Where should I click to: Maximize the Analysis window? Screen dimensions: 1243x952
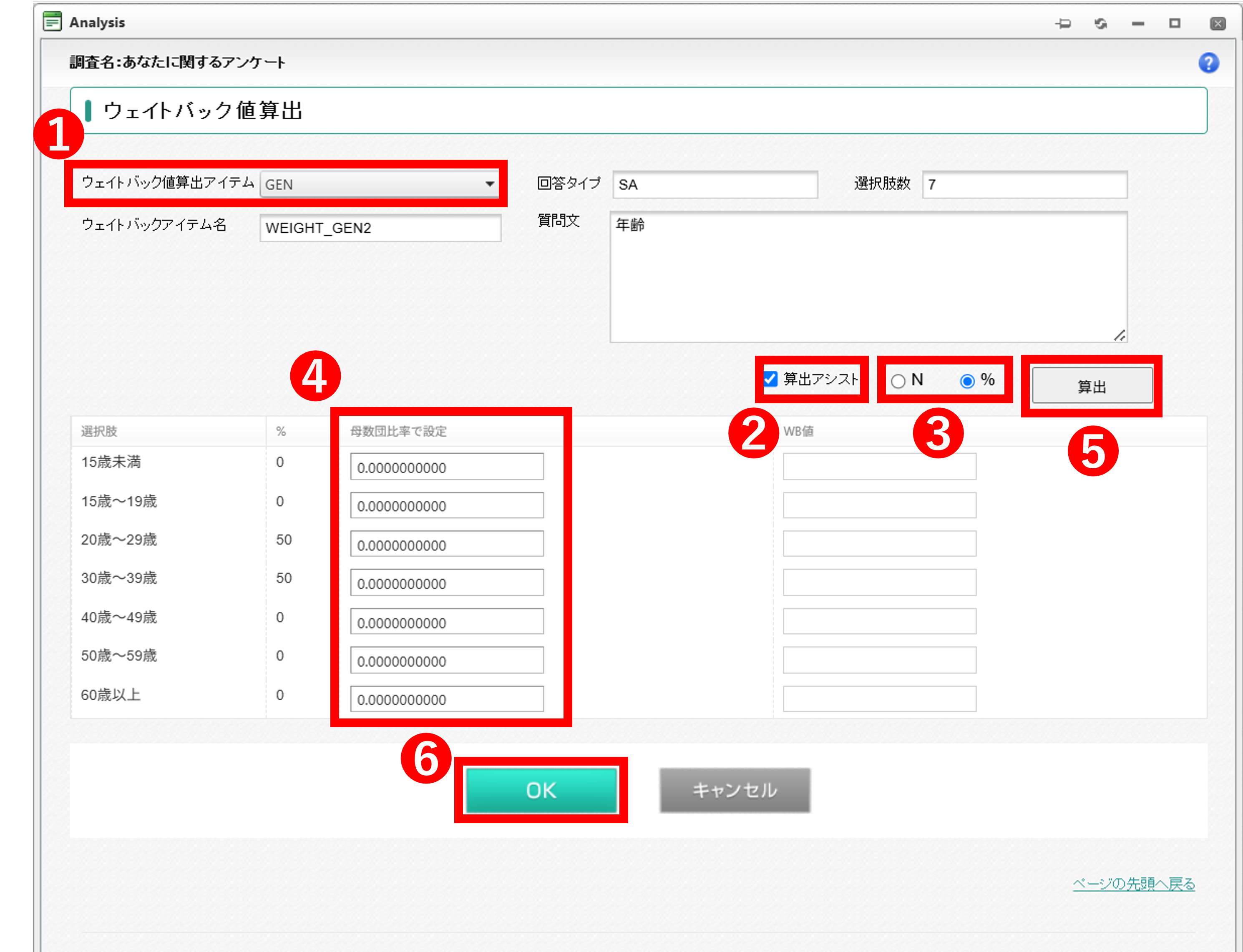click(1175, 23)
